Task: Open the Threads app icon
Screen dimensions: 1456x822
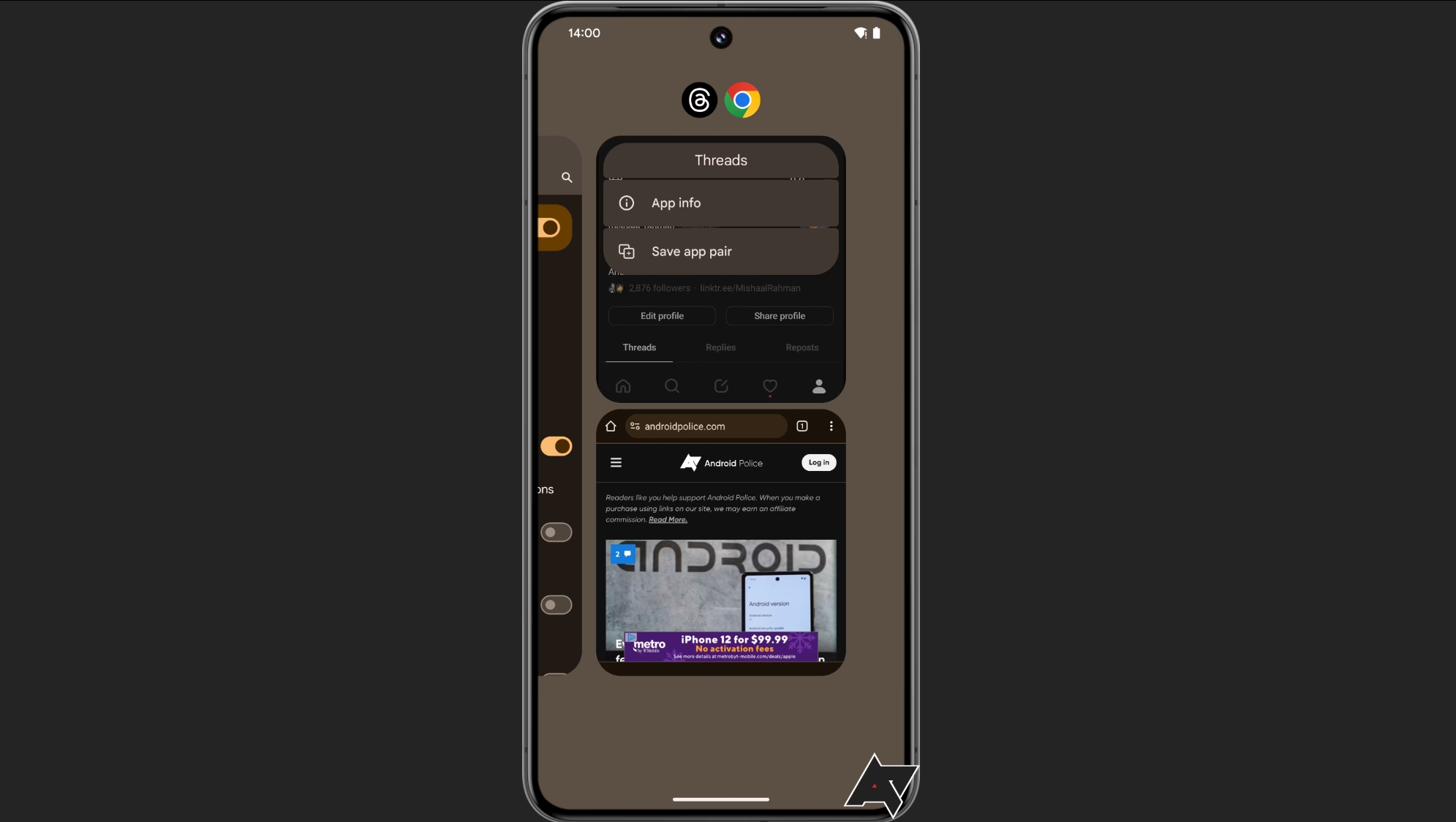Action: point(700,99)
